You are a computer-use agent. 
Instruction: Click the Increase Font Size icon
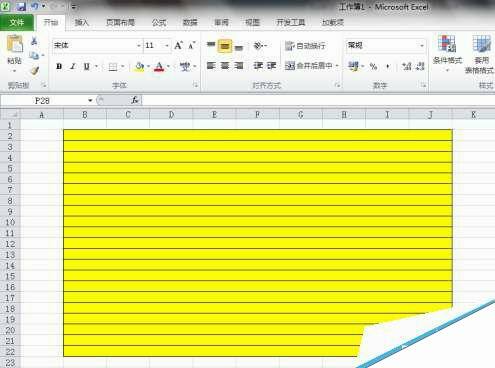click(x=178, y=45)
